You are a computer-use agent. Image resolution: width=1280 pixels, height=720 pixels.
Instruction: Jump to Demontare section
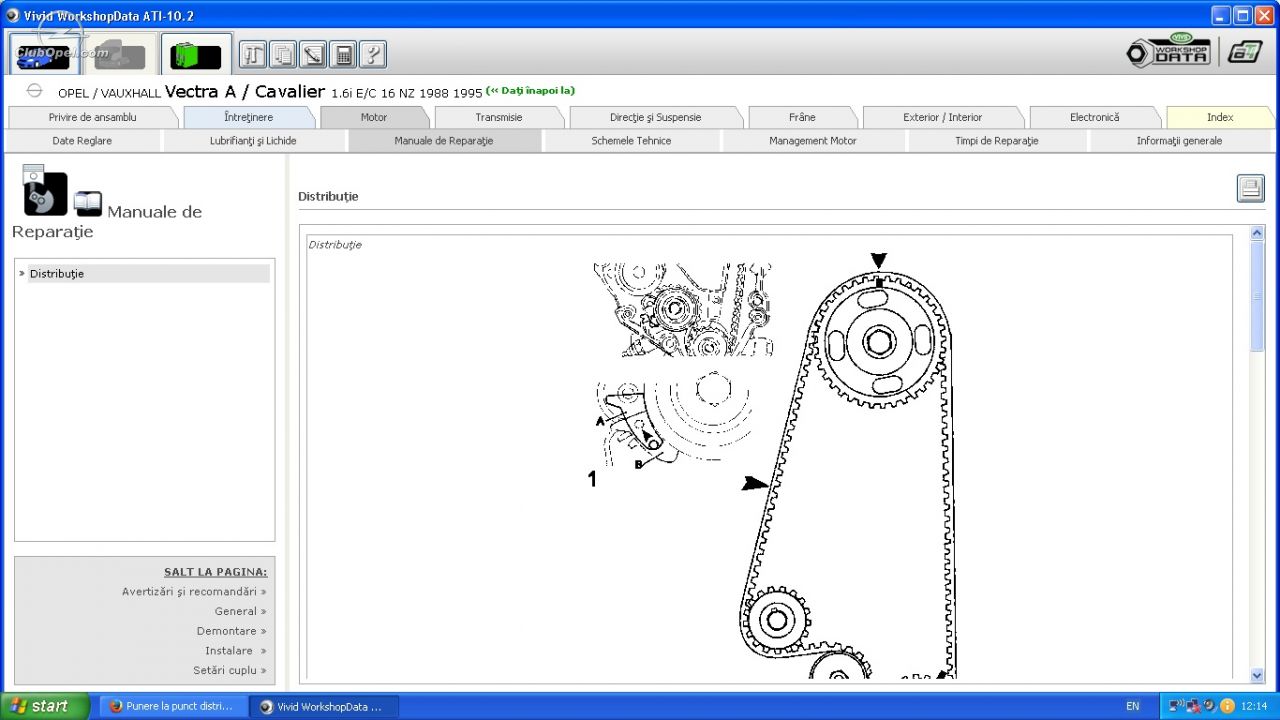coord(231,631)
